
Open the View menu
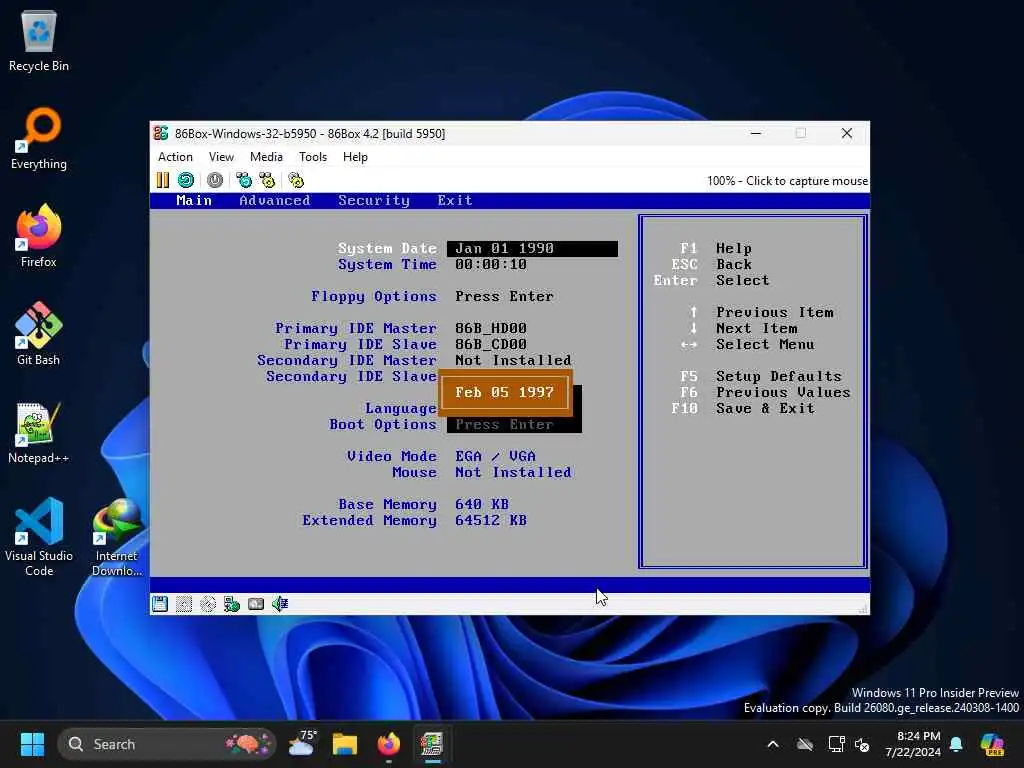pos(221,157)
